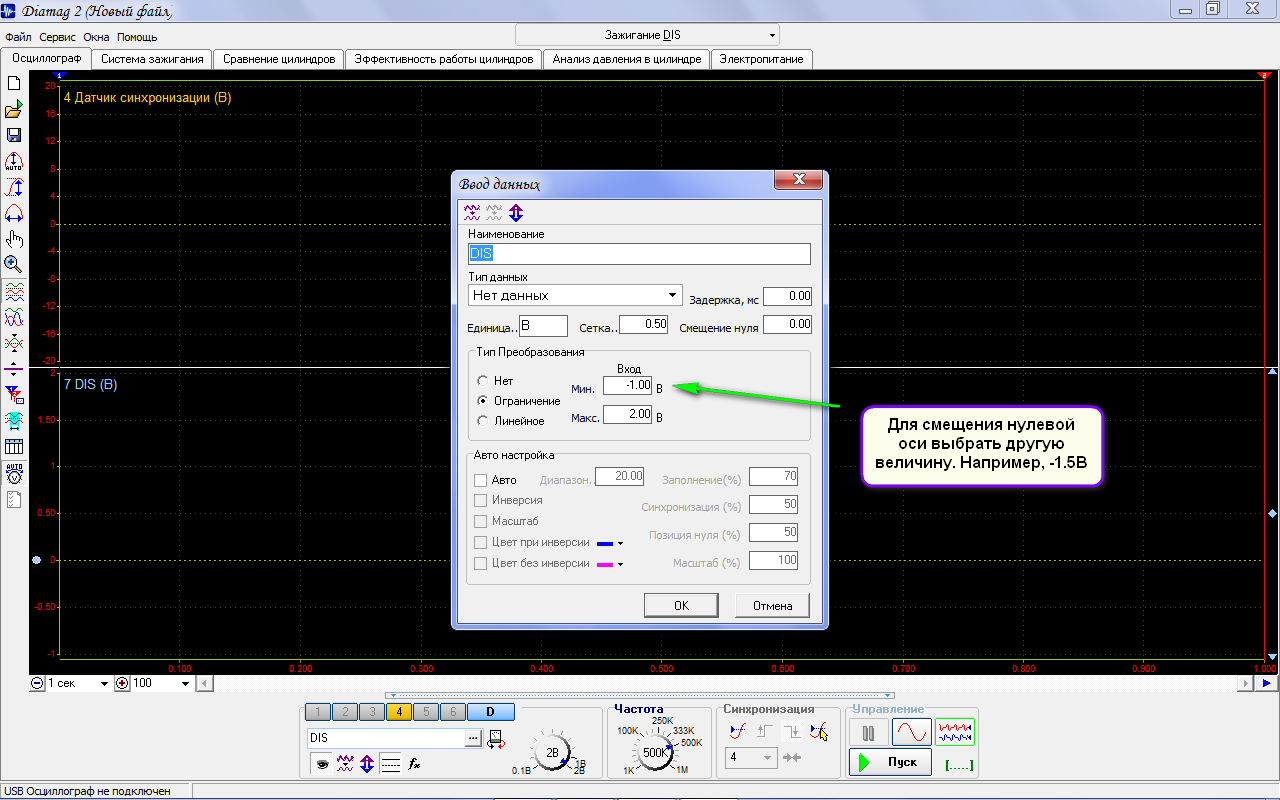Viewport: 1280px width, 800px height.
Task: Enable the 'Инверсия' checkbox
Action: pos(480,500)
